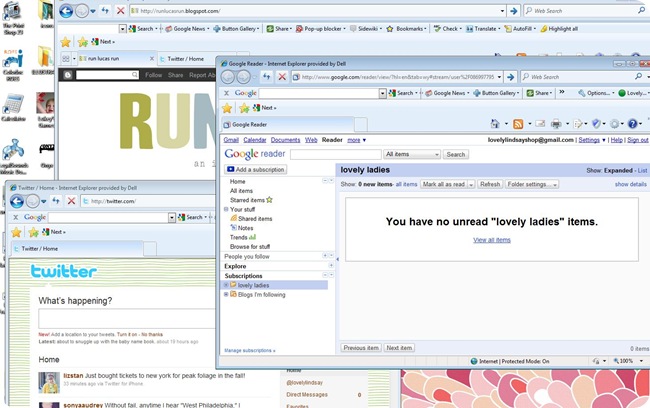Click Previous item button
This screenshot has width=650, height=408.
coord(361,348)
